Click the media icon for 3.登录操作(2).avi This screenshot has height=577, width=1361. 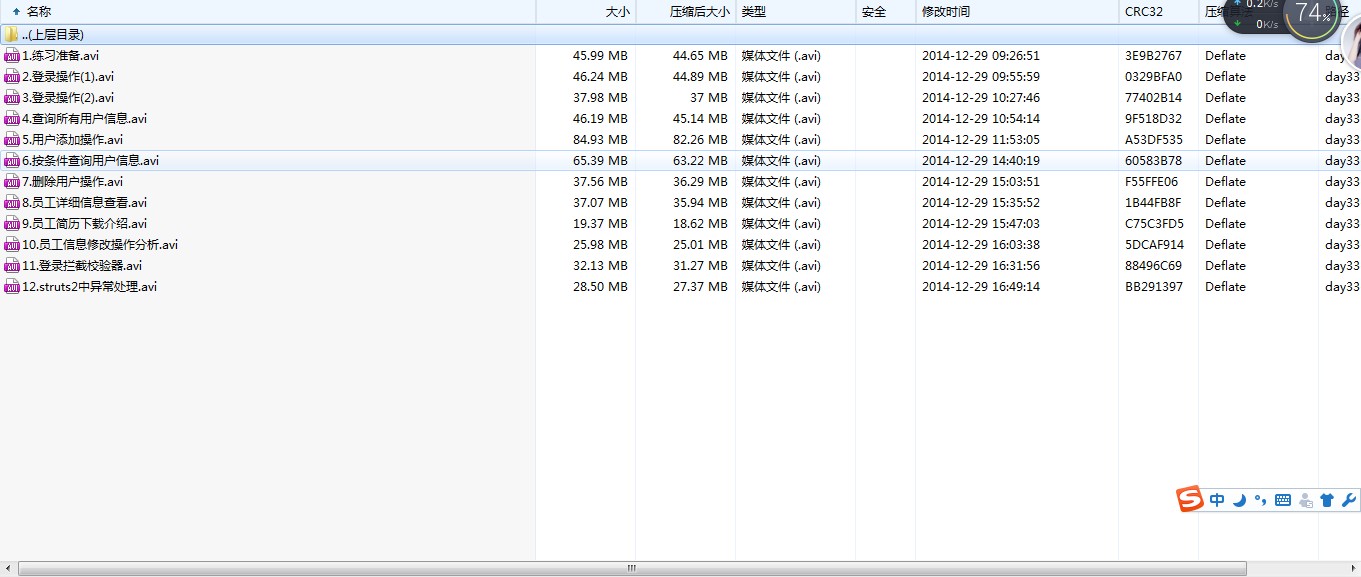click(x=12, y=98)
